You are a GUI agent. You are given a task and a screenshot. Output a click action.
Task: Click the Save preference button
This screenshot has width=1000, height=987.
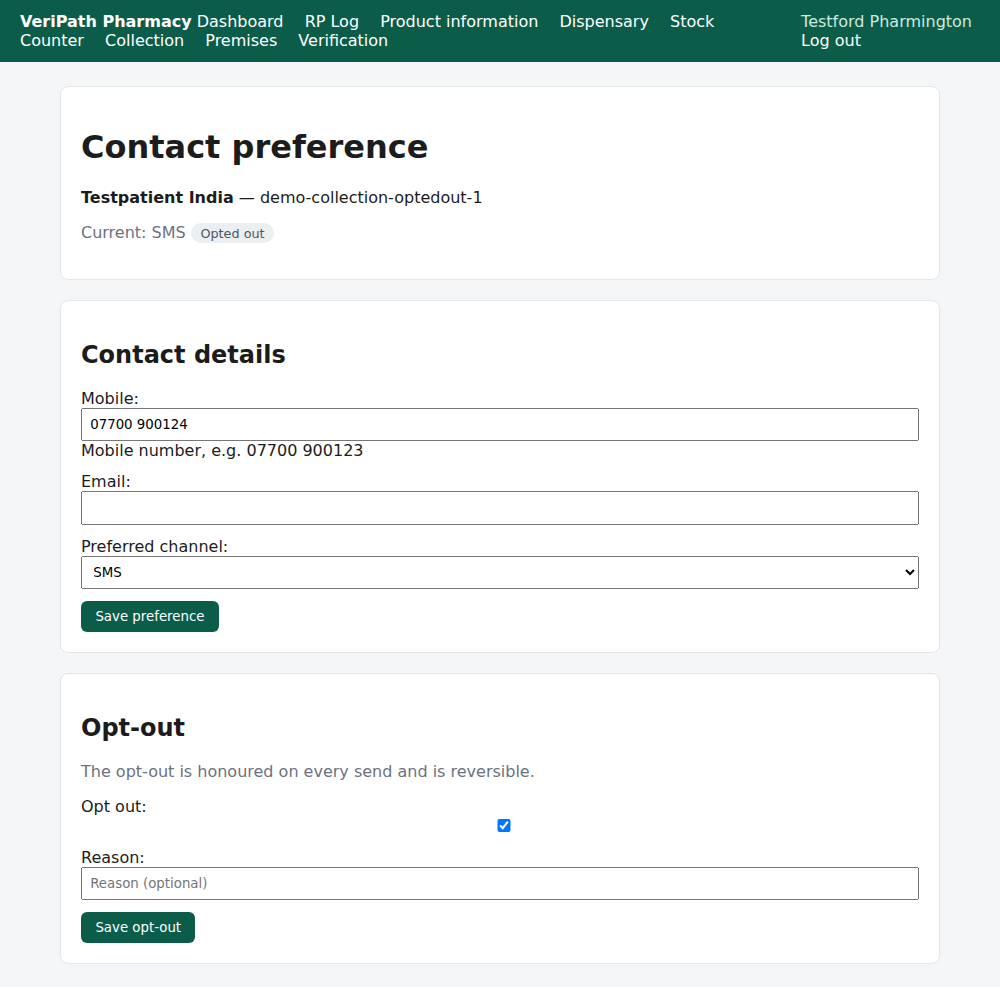coord(150,617)
